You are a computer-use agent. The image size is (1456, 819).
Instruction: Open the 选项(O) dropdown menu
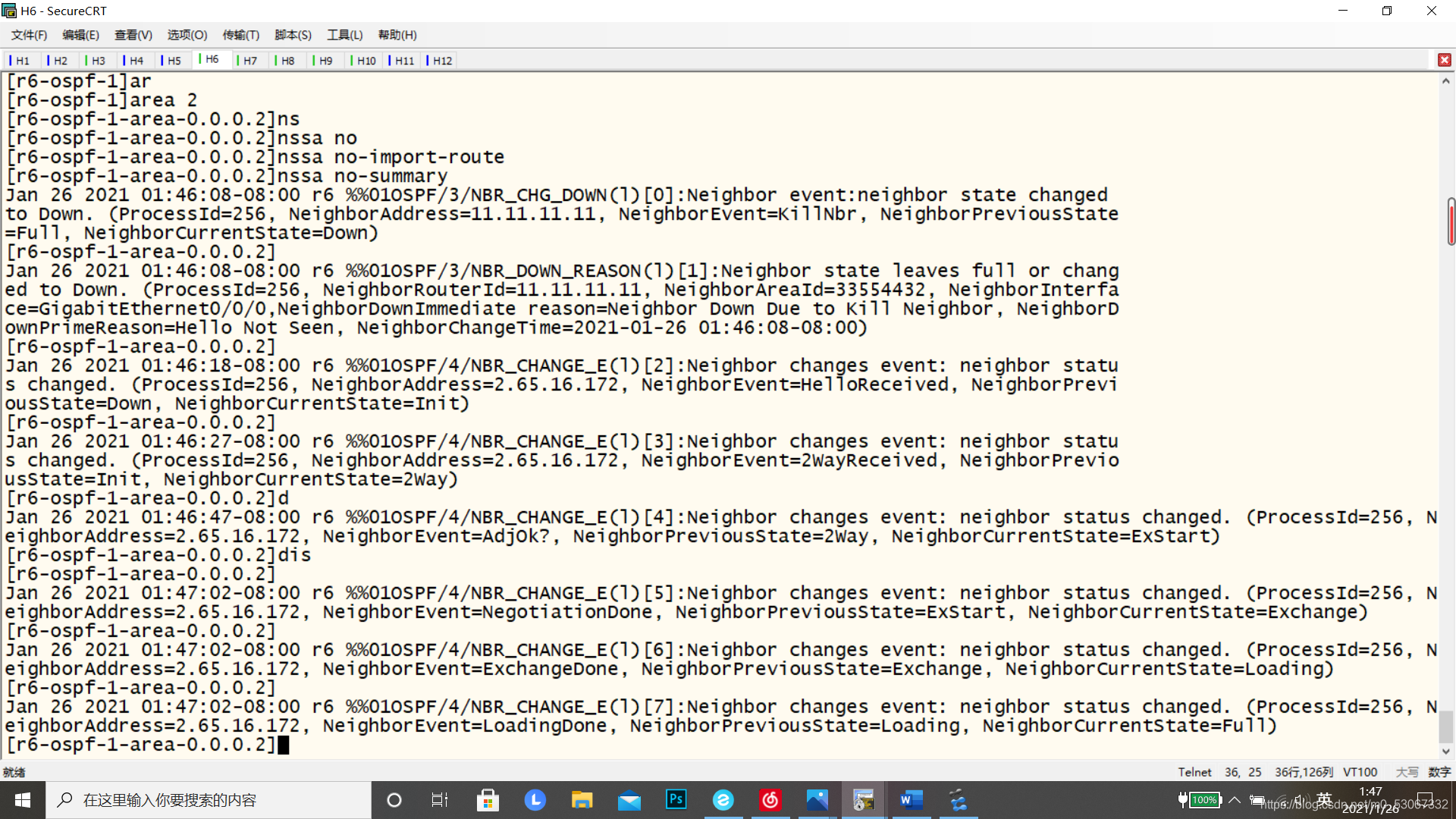187,35
